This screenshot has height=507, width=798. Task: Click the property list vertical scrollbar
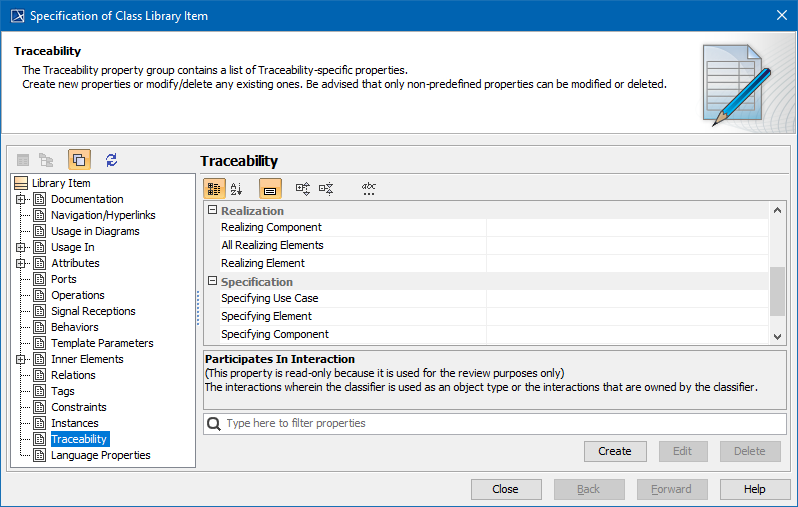(x=777, y=290)
